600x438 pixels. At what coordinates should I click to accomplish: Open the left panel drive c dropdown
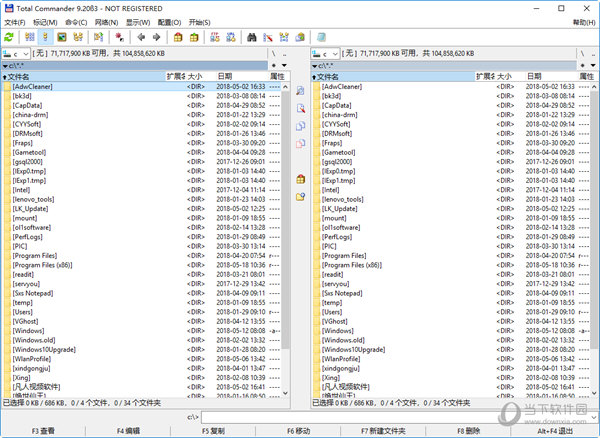click(x=16, y=54)
